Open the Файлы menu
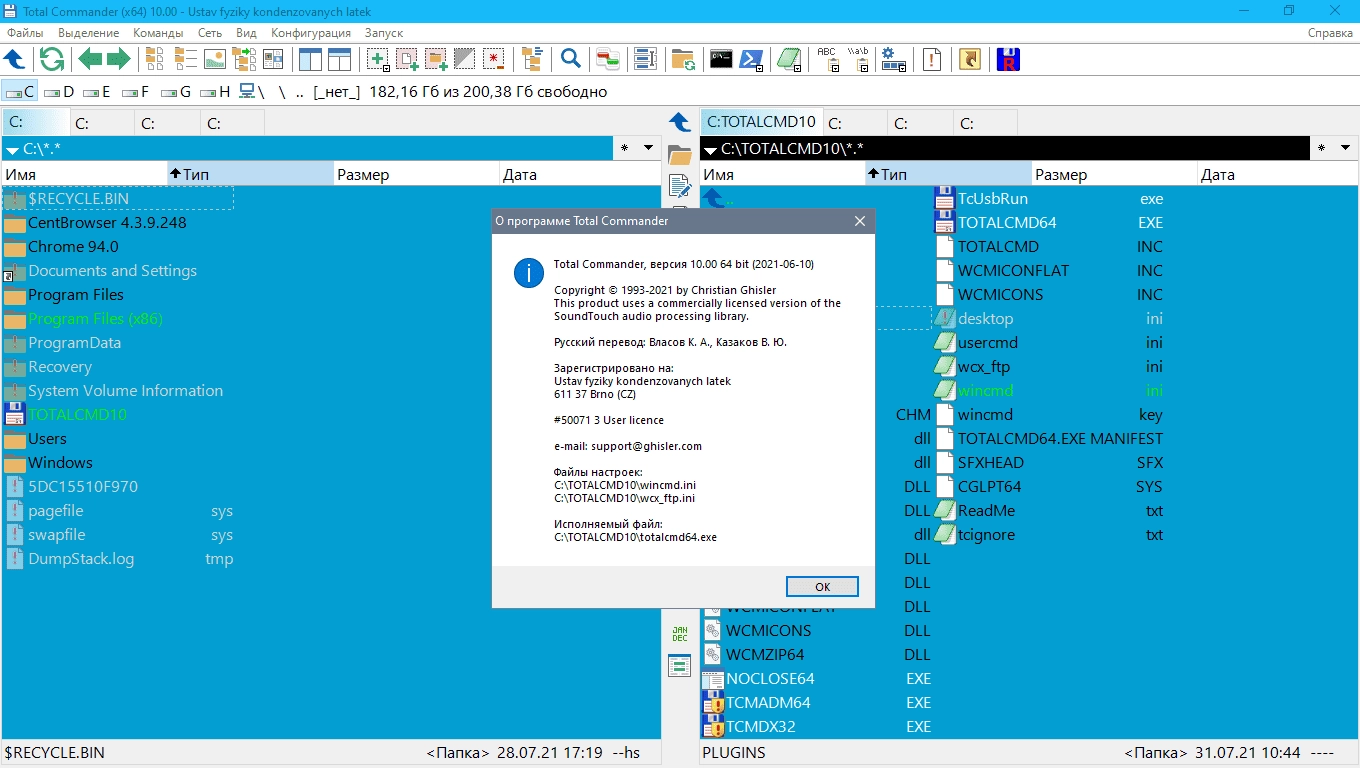Screen dimensions: 1360x768 pos(25,33)
